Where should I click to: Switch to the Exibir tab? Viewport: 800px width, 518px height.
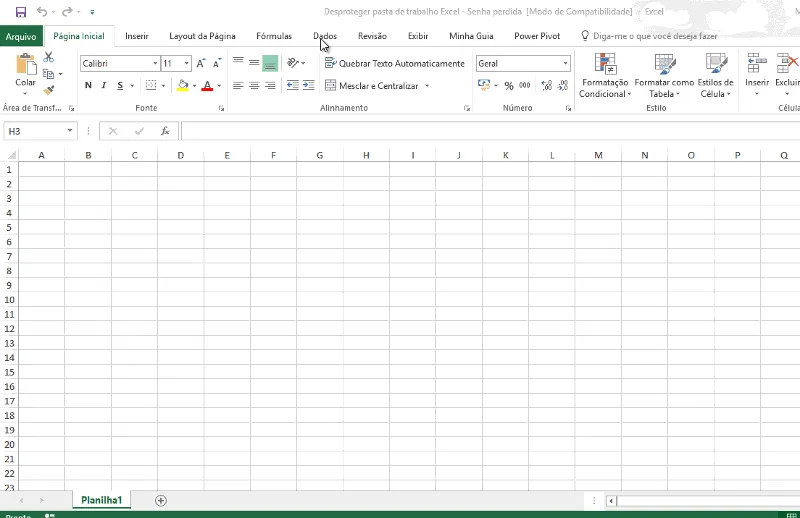pyautogui.click(x=418, y=36)
